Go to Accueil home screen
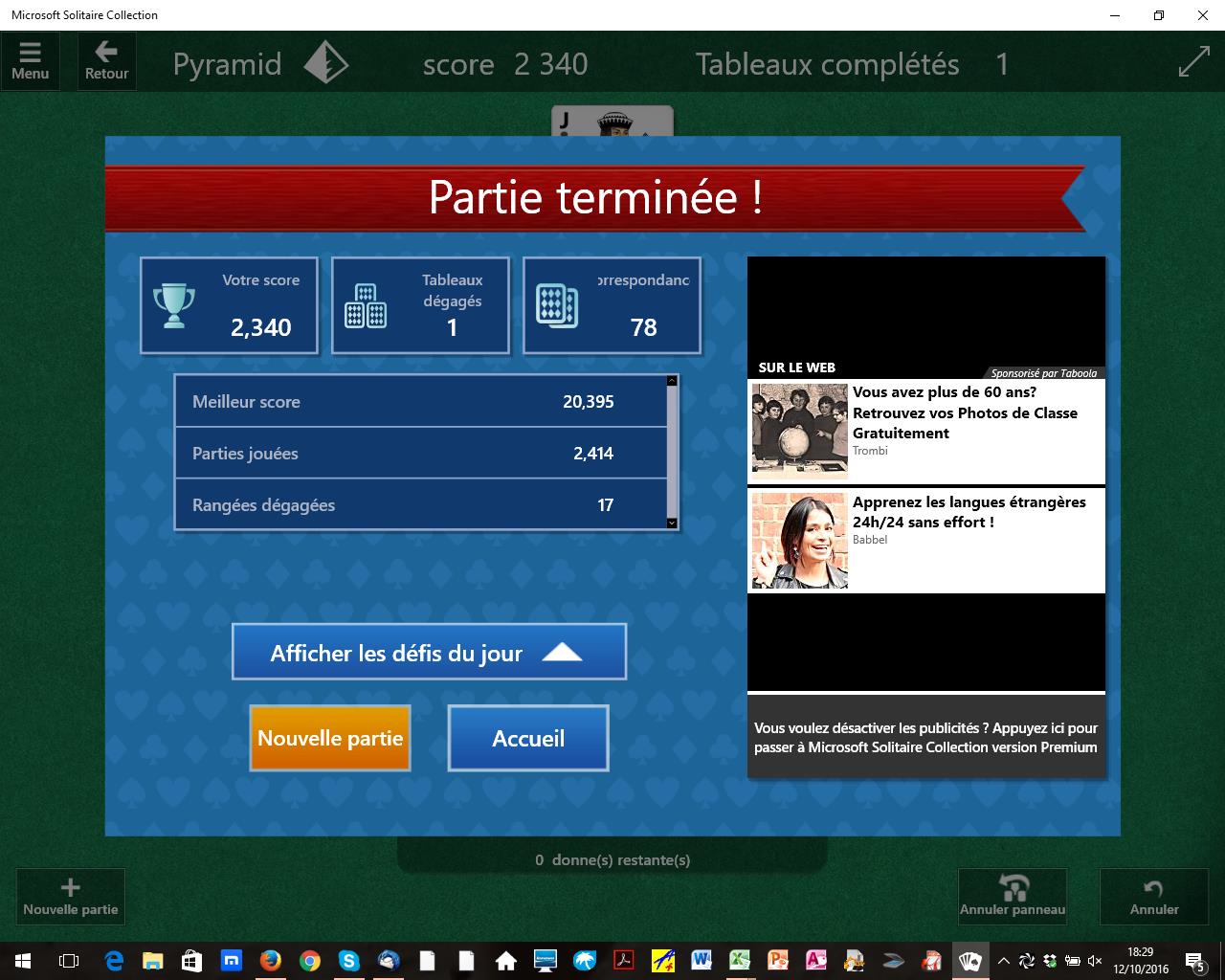Image resolution: width=1225 pixels, height=980 pixels. pos(528,738)
